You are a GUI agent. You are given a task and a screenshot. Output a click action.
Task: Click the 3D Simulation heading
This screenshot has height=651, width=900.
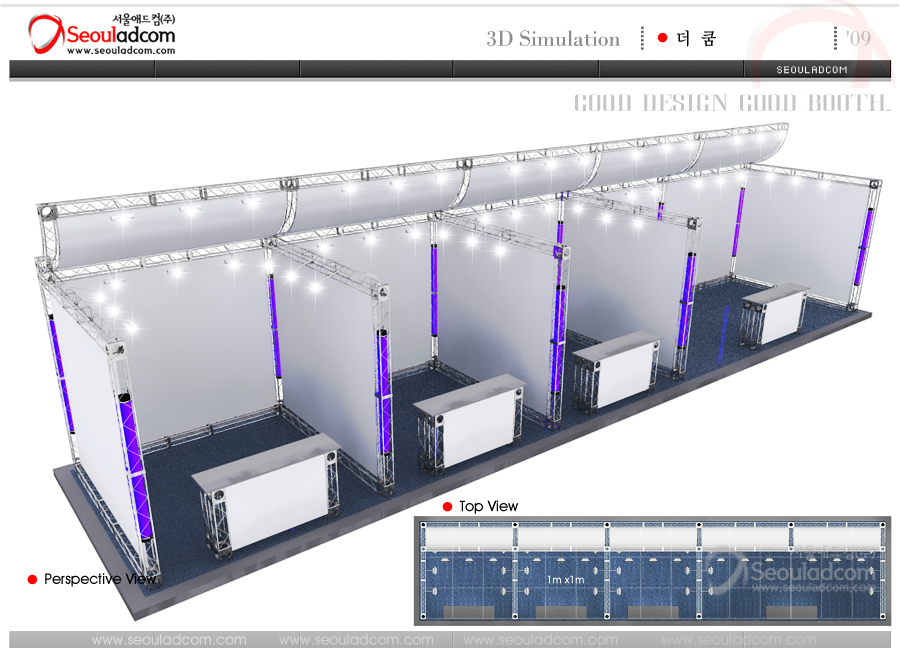[x=553, y=39]
